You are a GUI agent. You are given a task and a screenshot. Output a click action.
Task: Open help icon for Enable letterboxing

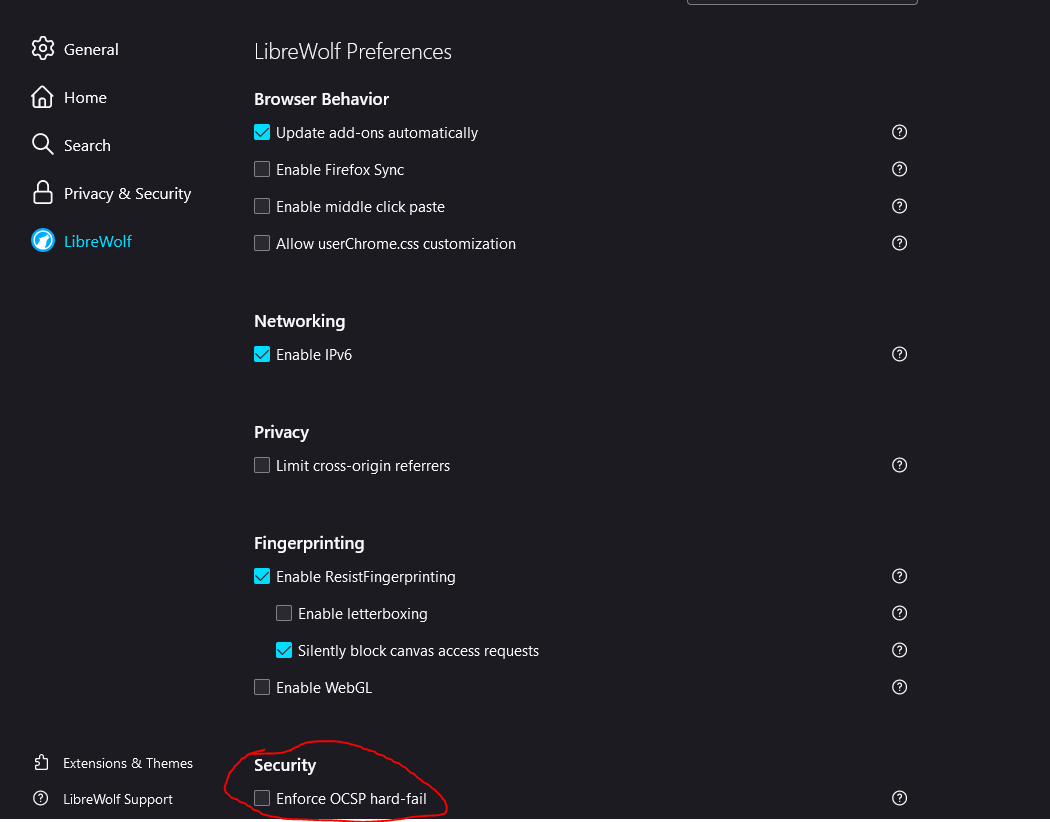pyautogui.click(x=899, y=612)
